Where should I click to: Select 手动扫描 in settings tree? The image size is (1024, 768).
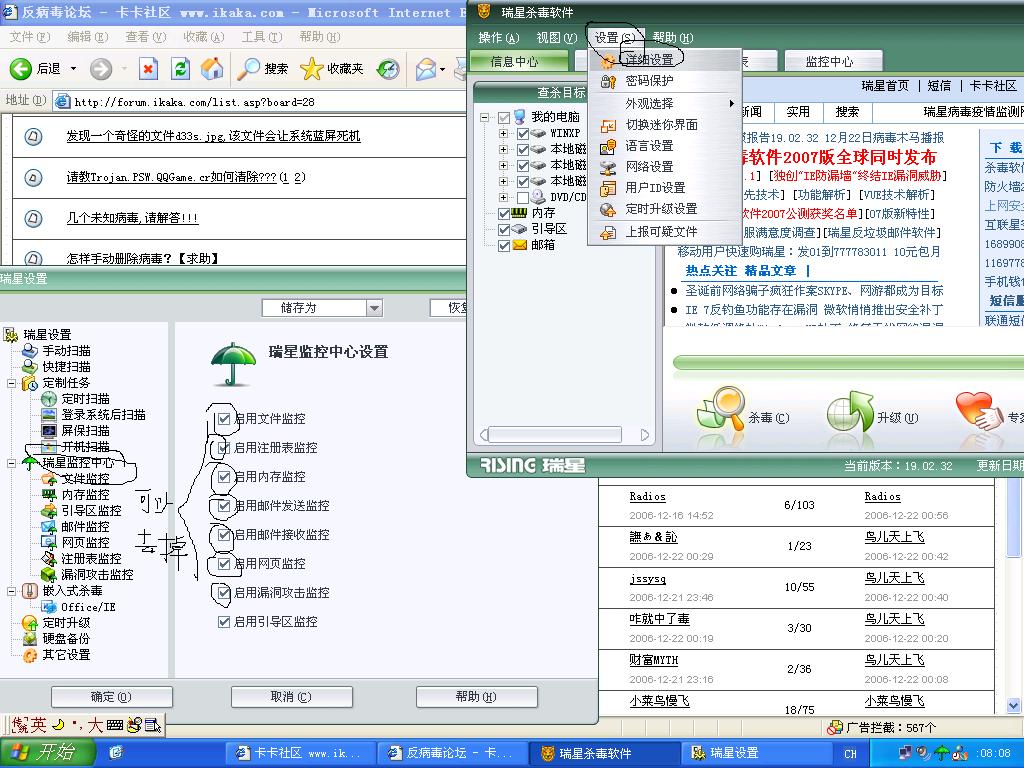coord(66,351)
